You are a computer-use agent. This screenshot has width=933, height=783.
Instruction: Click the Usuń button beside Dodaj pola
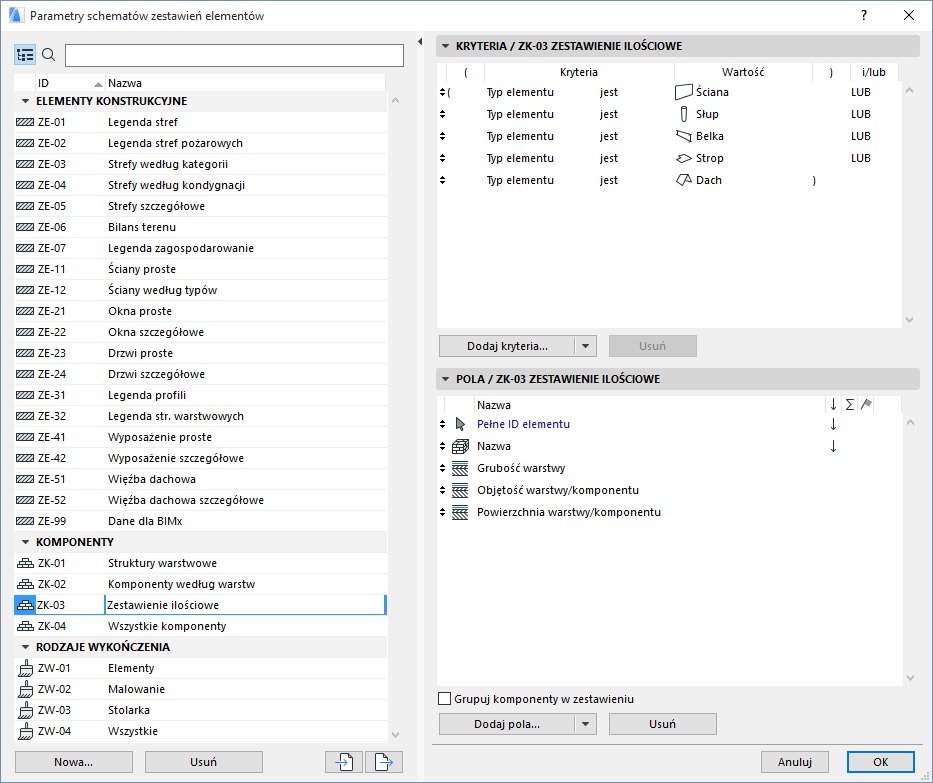[x=662, y=724]
